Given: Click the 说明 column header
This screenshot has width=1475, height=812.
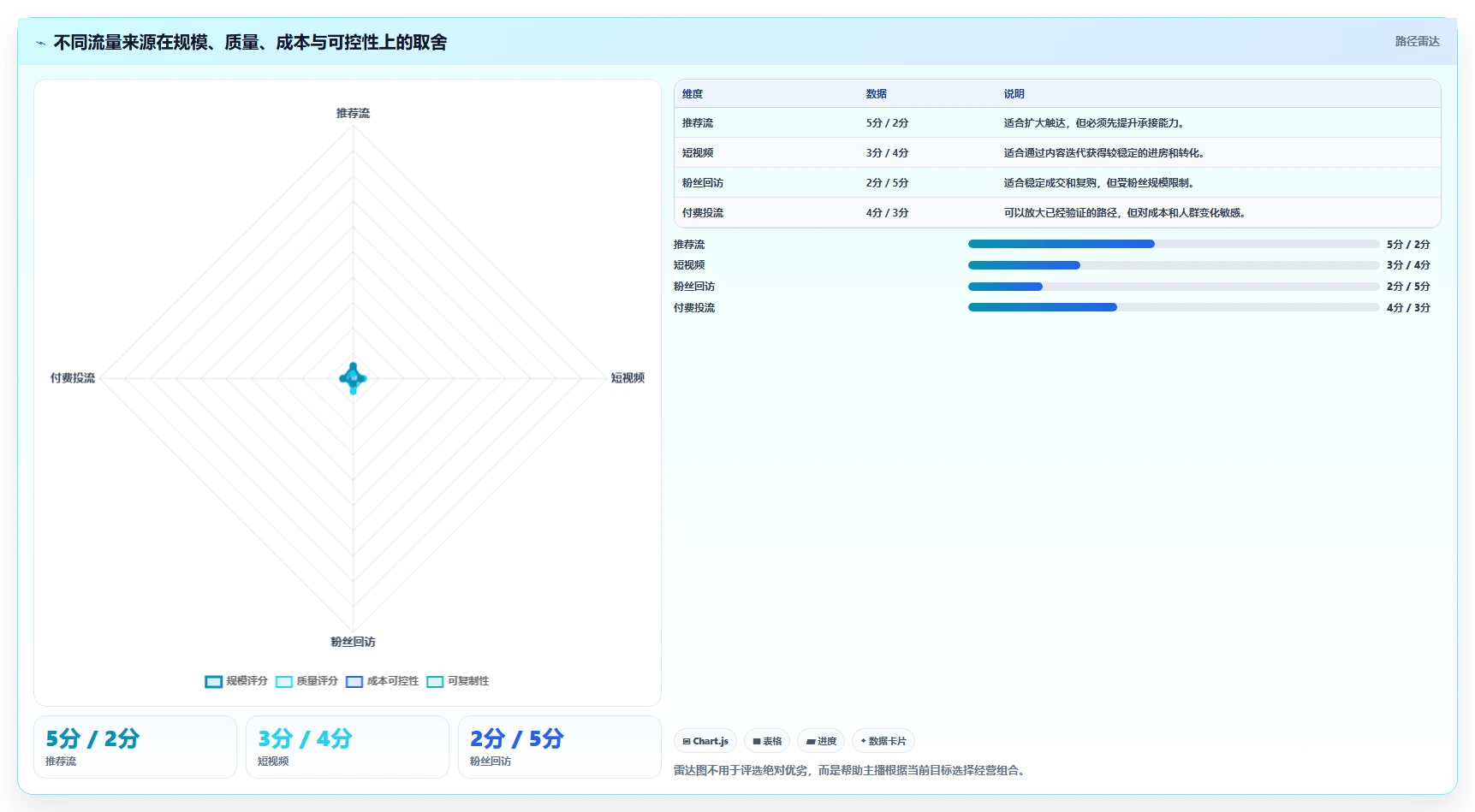Looking at the screenshot, I should (1014, 94).
